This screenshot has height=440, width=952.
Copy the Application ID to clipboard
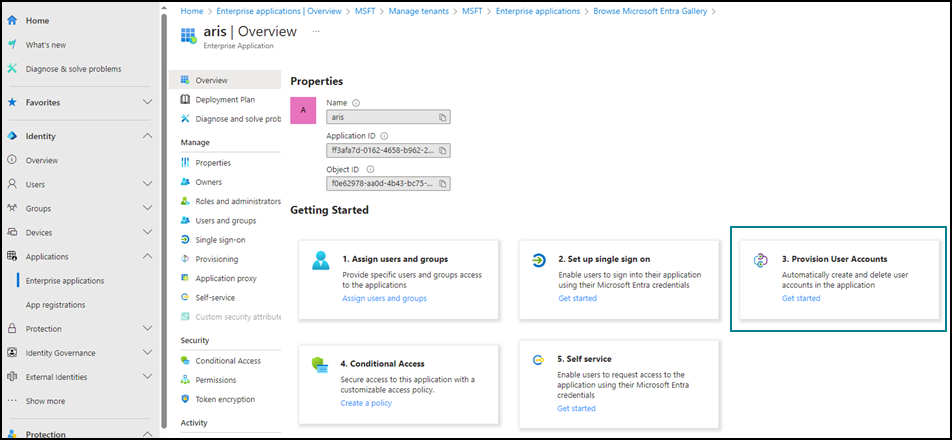pos(443,151)
